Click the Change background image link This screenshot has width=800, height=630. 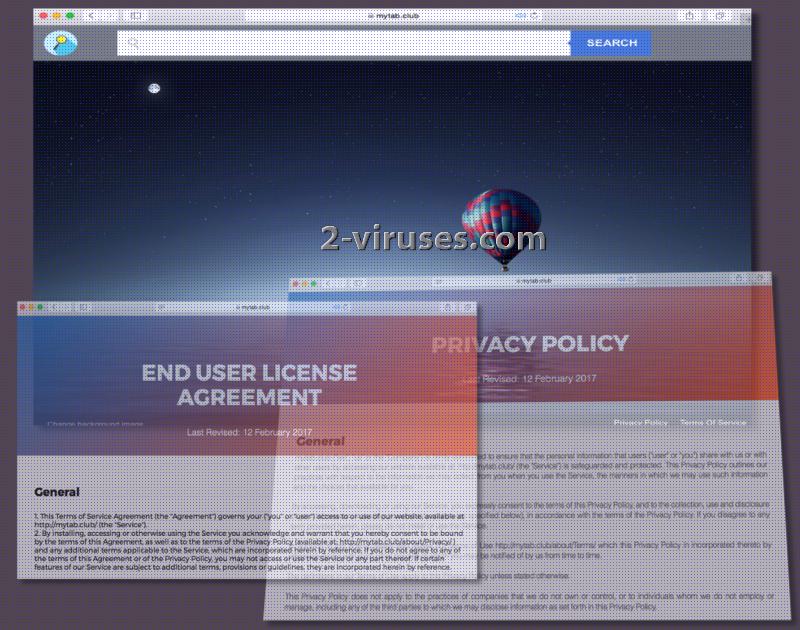[x=95, y=424]
